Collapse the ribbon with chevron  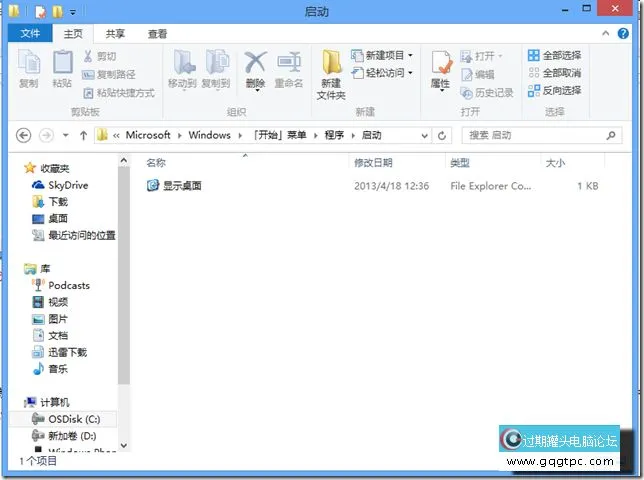pos(605,33)
